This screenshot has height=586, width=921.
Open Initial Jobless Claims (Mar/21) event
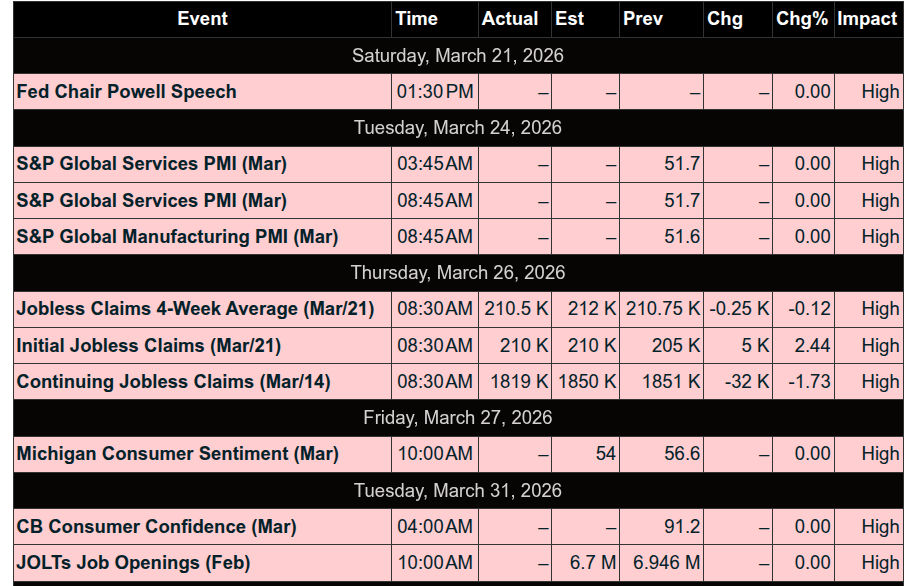149,345
